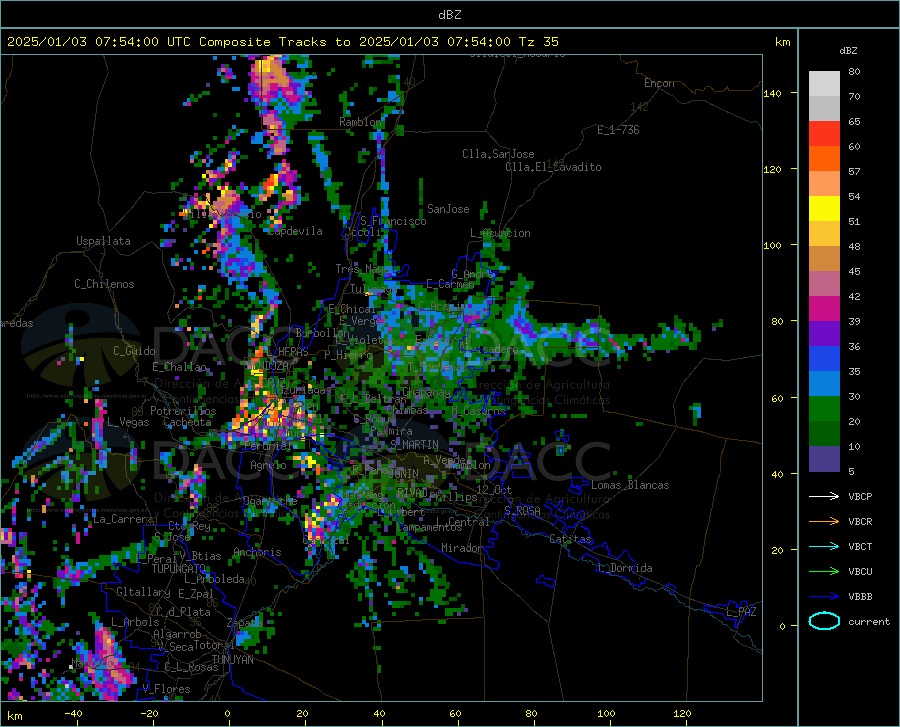
Task: Click the cyan 'current' ellipse legend icon
Action: tap(824, 621)
